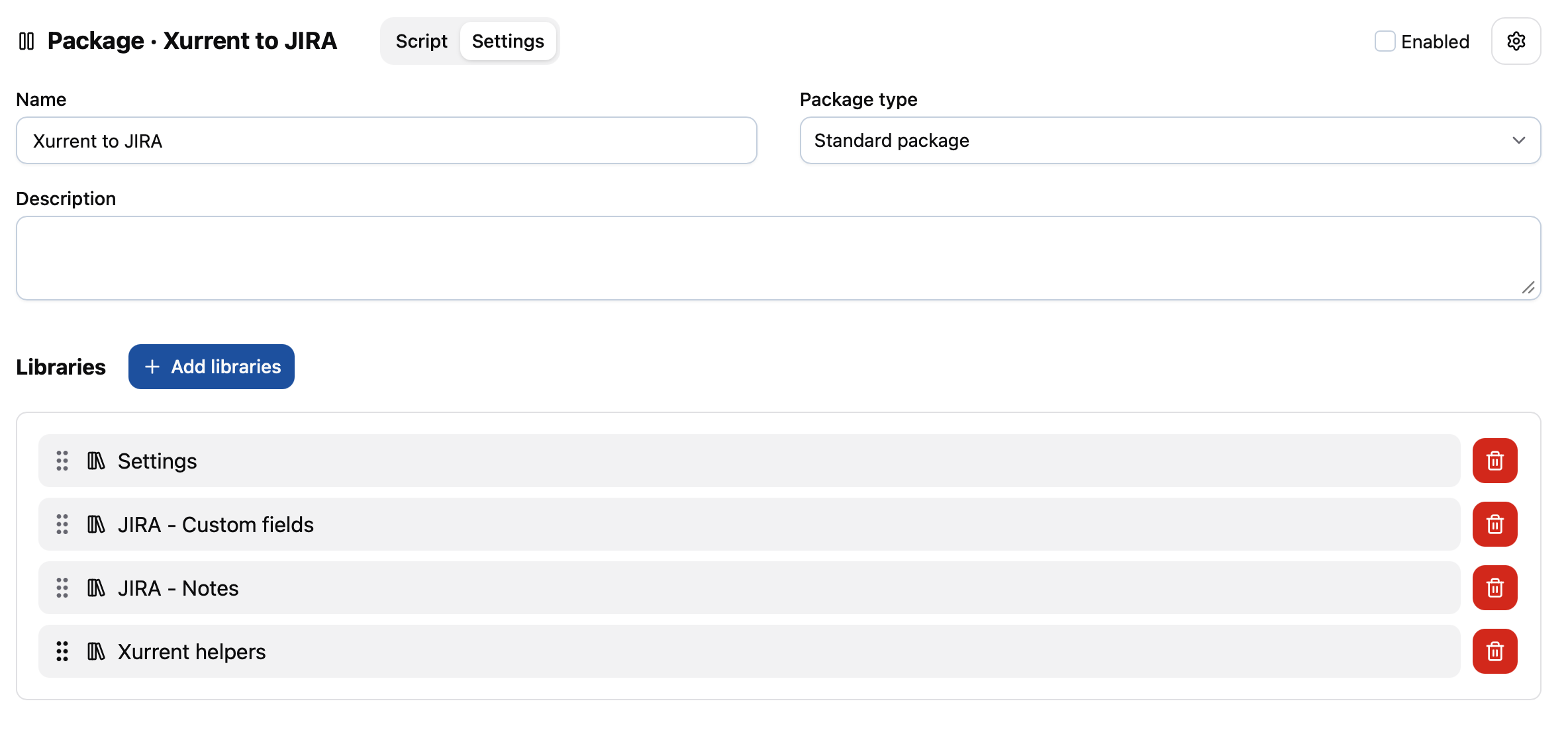The image size is (1568, 732).
Task: Click the 'Package · Xurrent to JIRA' heading
Action: [192, 41]
